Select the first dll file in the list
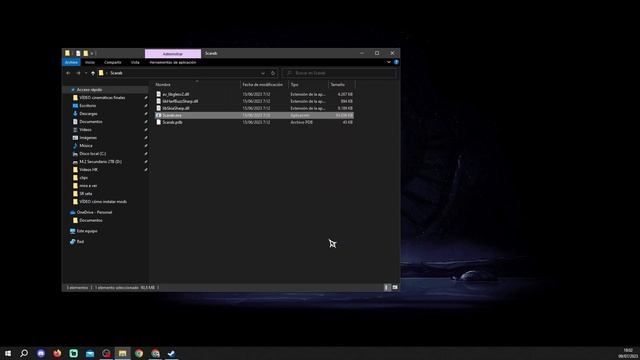Viewport: 640px width, 360px height. pos(254,94)
